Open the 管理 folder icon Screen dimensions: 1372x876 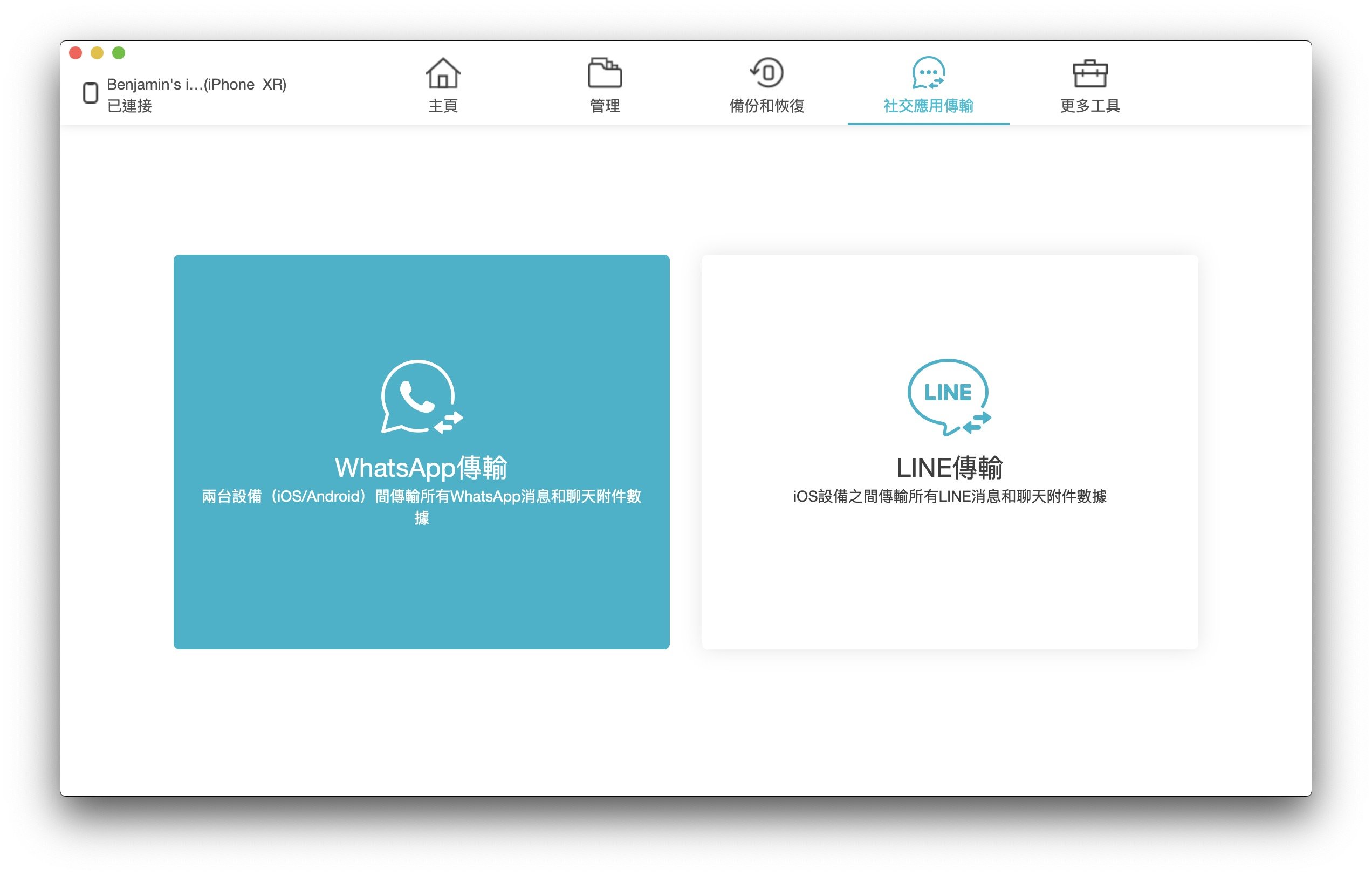point(605,72)
